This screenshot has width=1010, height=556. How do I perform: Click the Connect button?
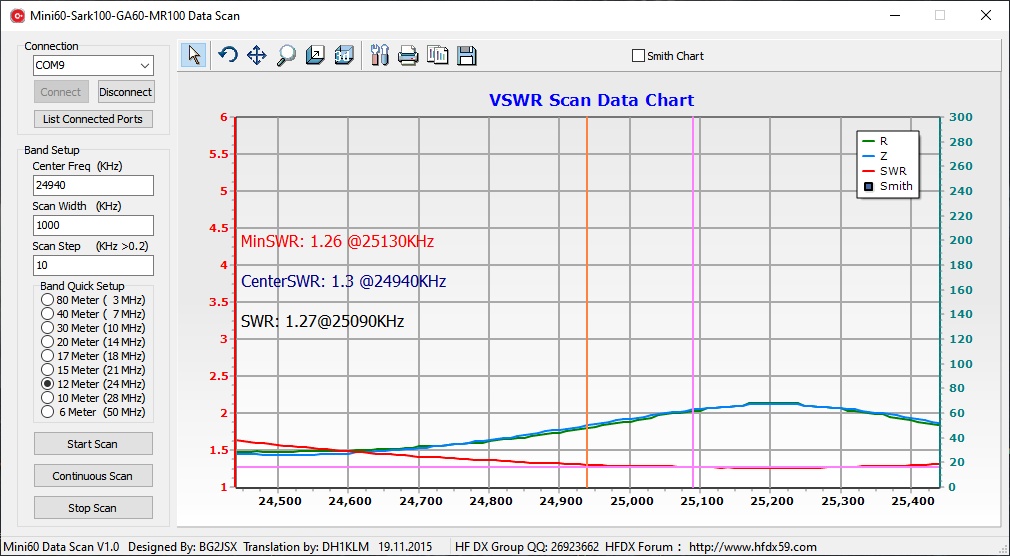coord(61,92)
